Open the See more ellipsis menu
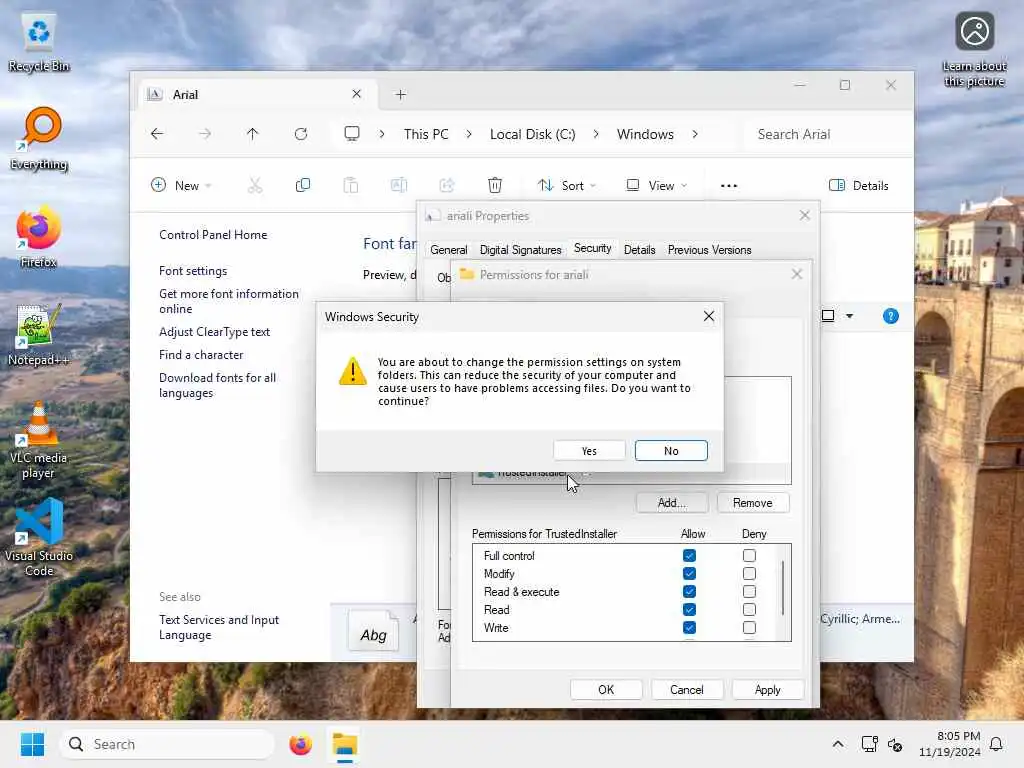 click(x=729, y=185)
